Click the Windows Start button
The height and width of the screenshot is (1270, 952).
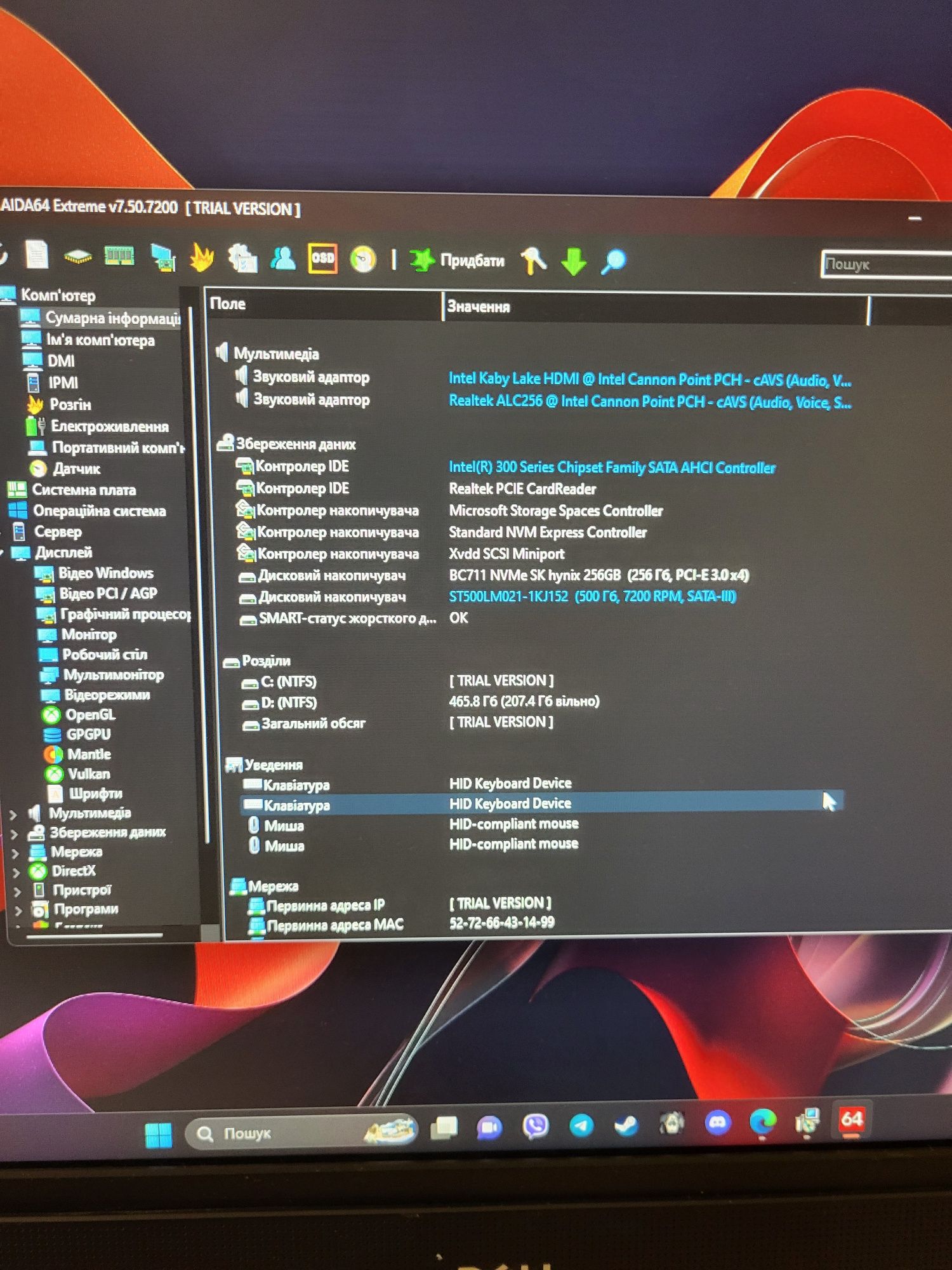[158, 1134]
